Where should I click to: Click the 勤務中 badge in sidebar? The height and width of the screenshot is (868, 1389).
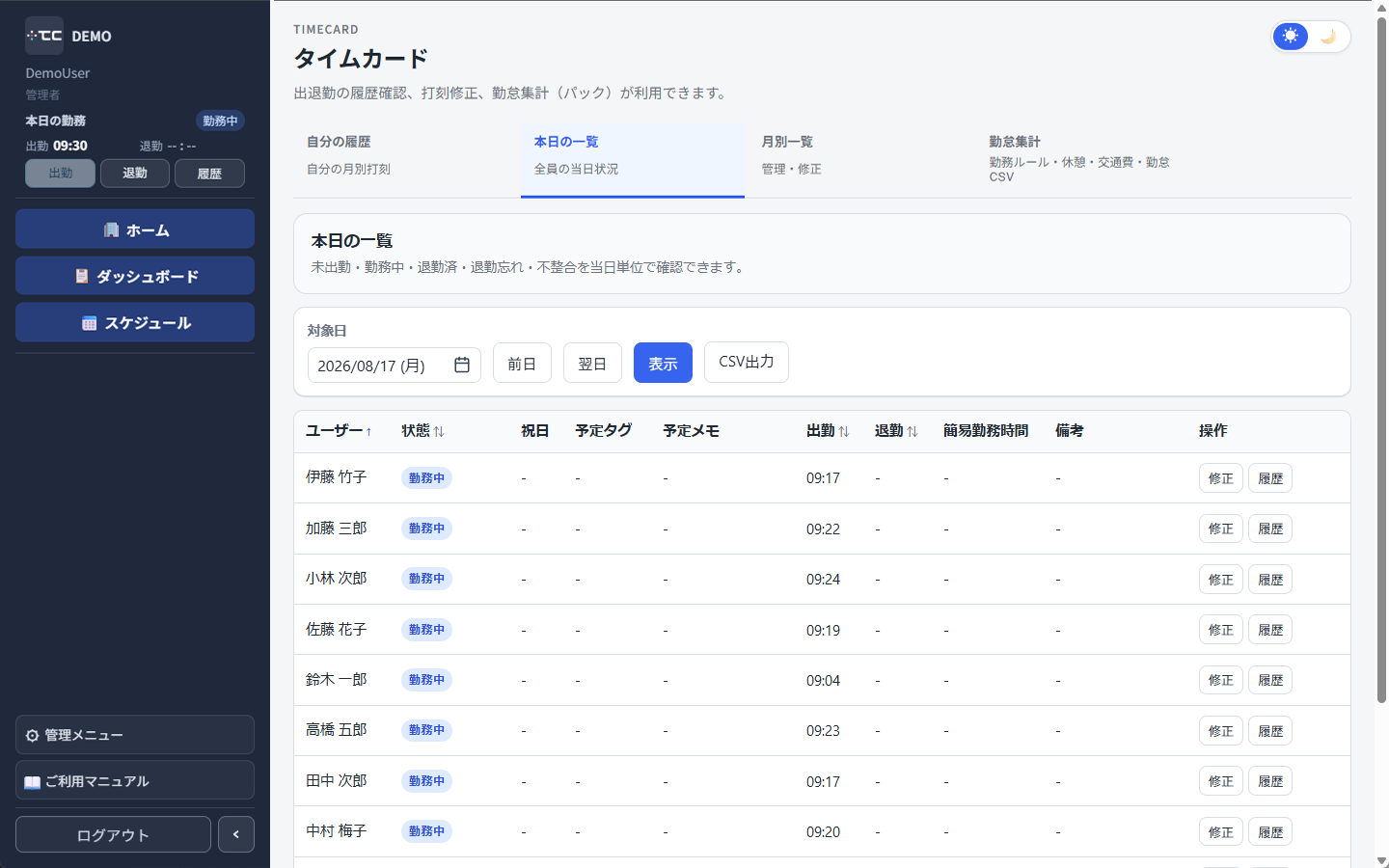(220, 121)
